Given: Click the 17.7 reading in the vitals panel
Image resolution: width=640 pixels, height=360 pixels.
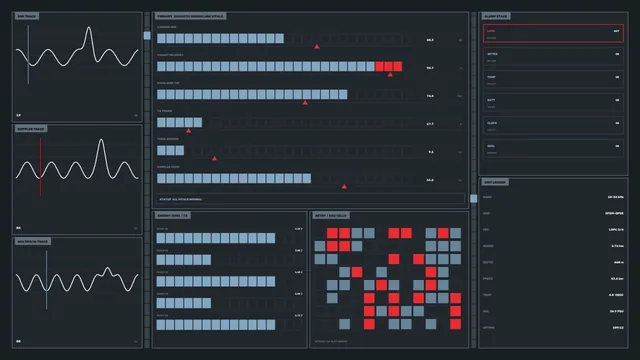Looking at the screenshot, I should pyautogui.click(x=430, y=124).
